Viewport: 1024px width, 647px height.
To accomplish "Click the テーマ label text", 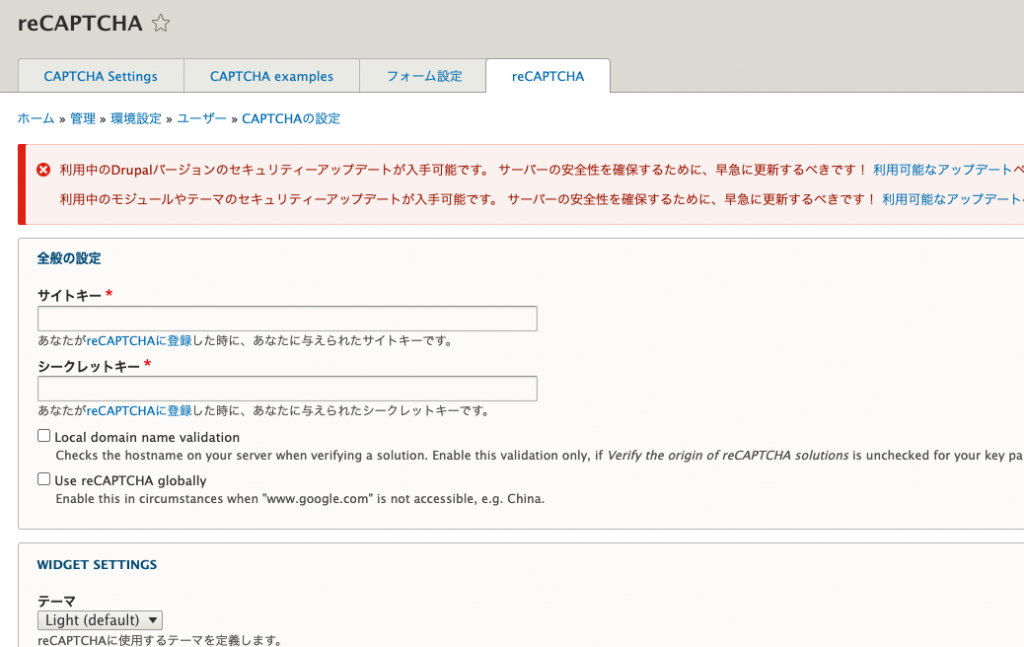I will click(57, 601).
